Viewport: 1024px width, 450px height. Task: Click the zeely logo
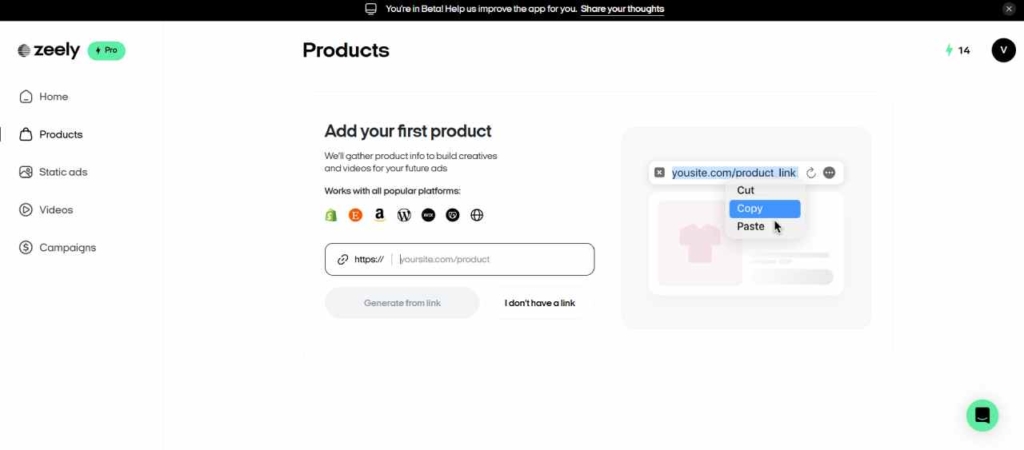(x=49, y=51)
